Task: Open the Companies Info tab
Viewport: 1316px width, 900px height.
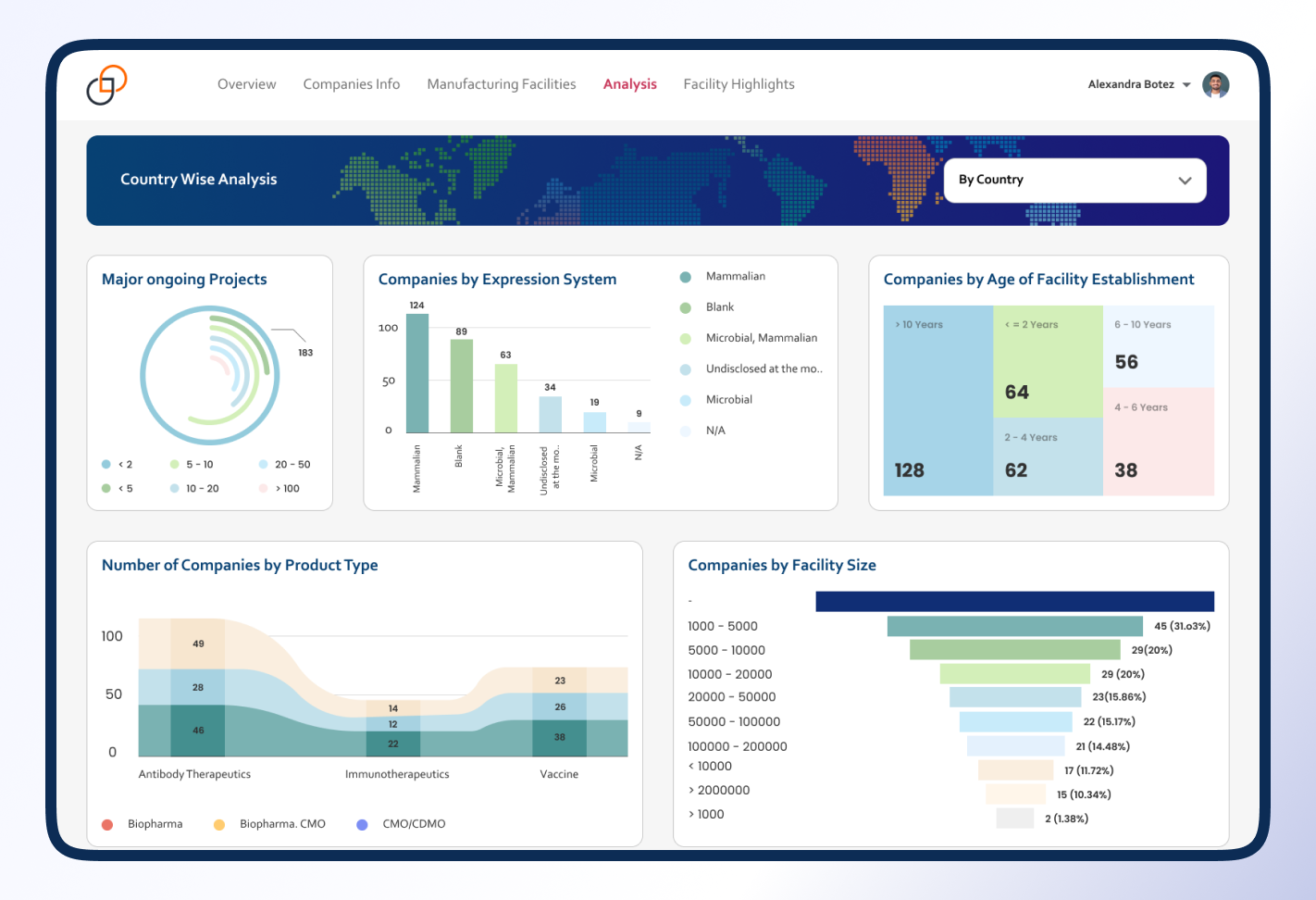Action: [351, 84]
